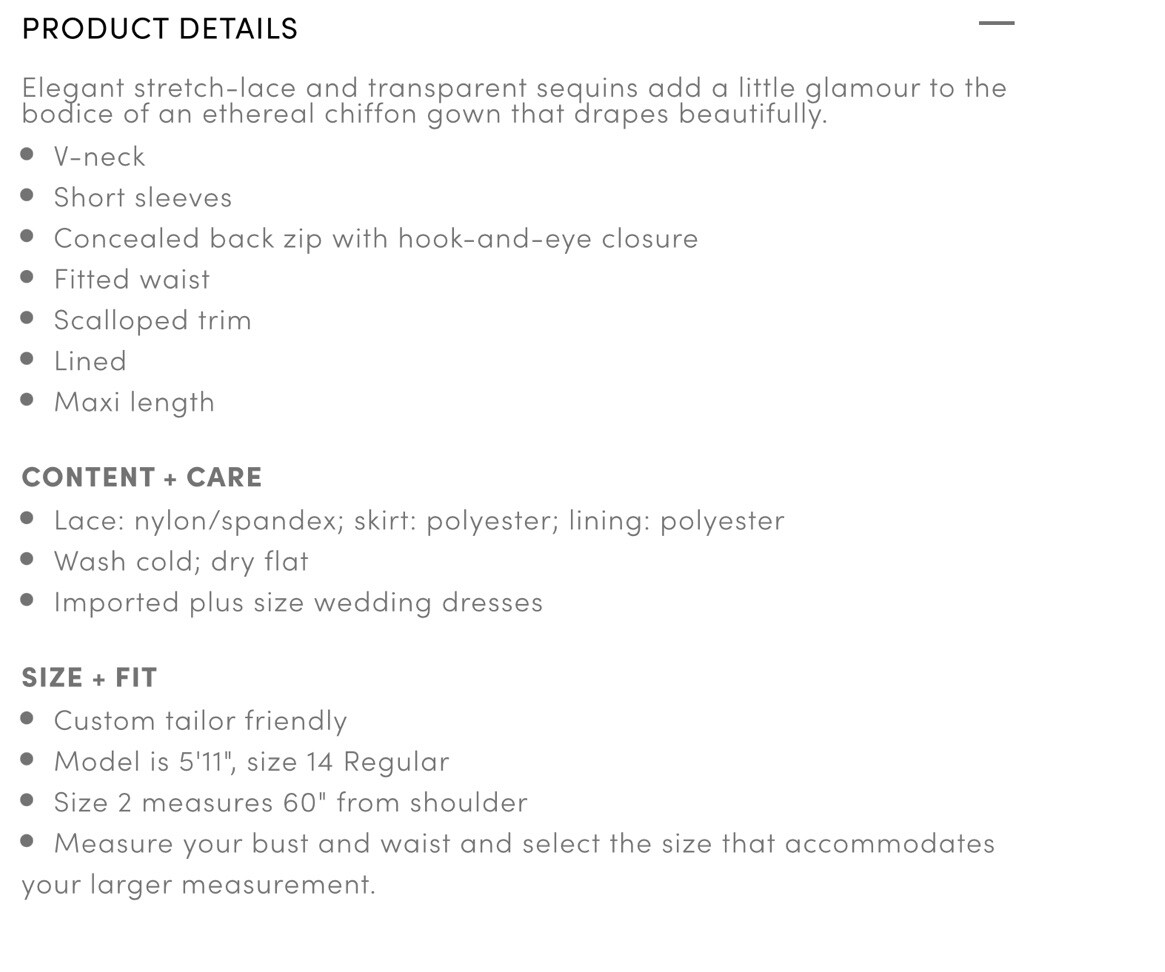This screenshot has height=972, width=1165.
Task: Click the Elegant stretch-lace description paragraph
Action: click(x=514, y=101)
